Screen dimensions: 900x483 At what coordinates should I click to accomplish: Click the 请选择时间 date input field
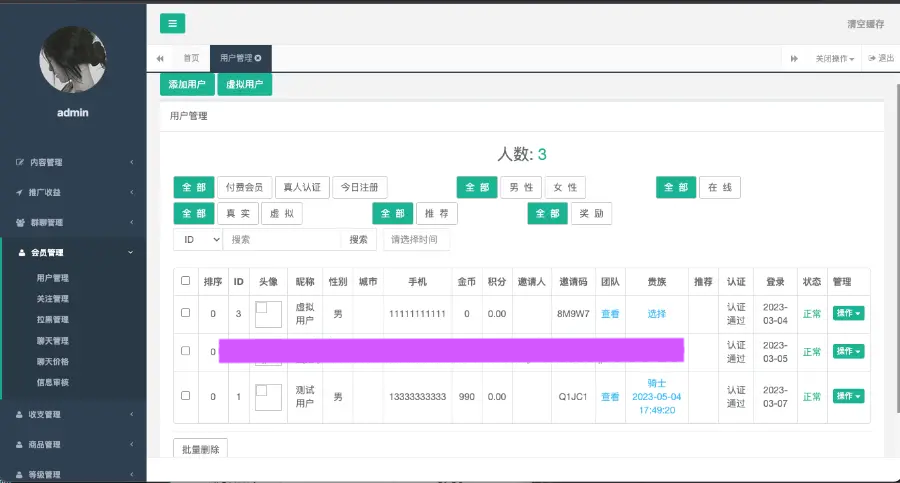coord(417,240)
